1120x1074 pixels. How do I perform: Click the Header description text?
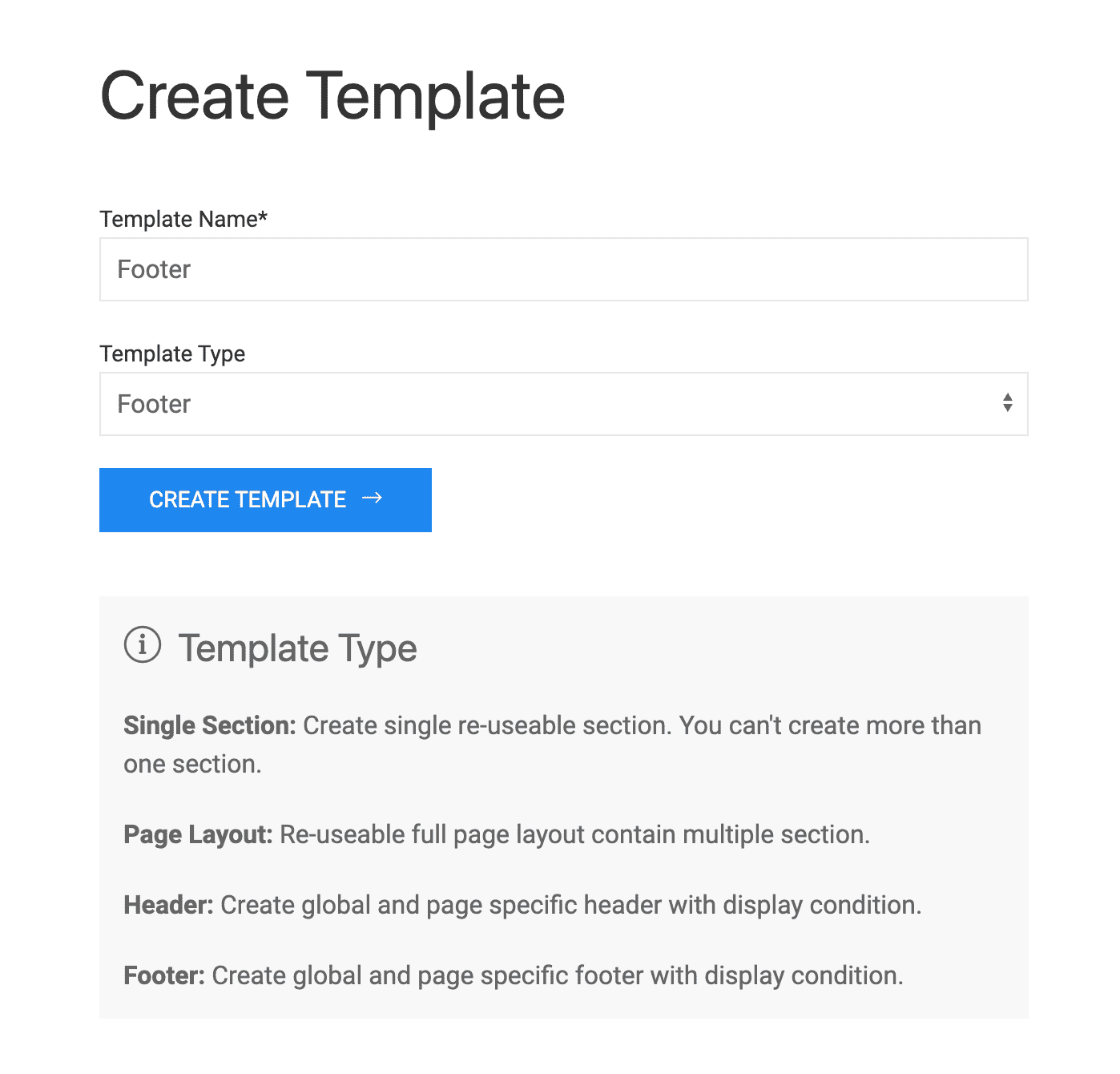click(x=522, y=904)
